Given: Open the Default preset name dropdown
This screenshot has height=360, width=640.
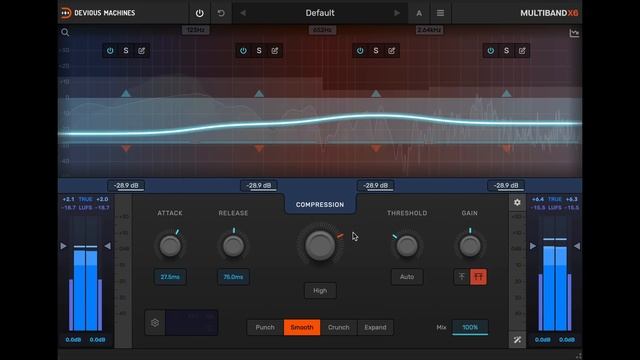Looking at the screenshot, I should pos(320,13).
